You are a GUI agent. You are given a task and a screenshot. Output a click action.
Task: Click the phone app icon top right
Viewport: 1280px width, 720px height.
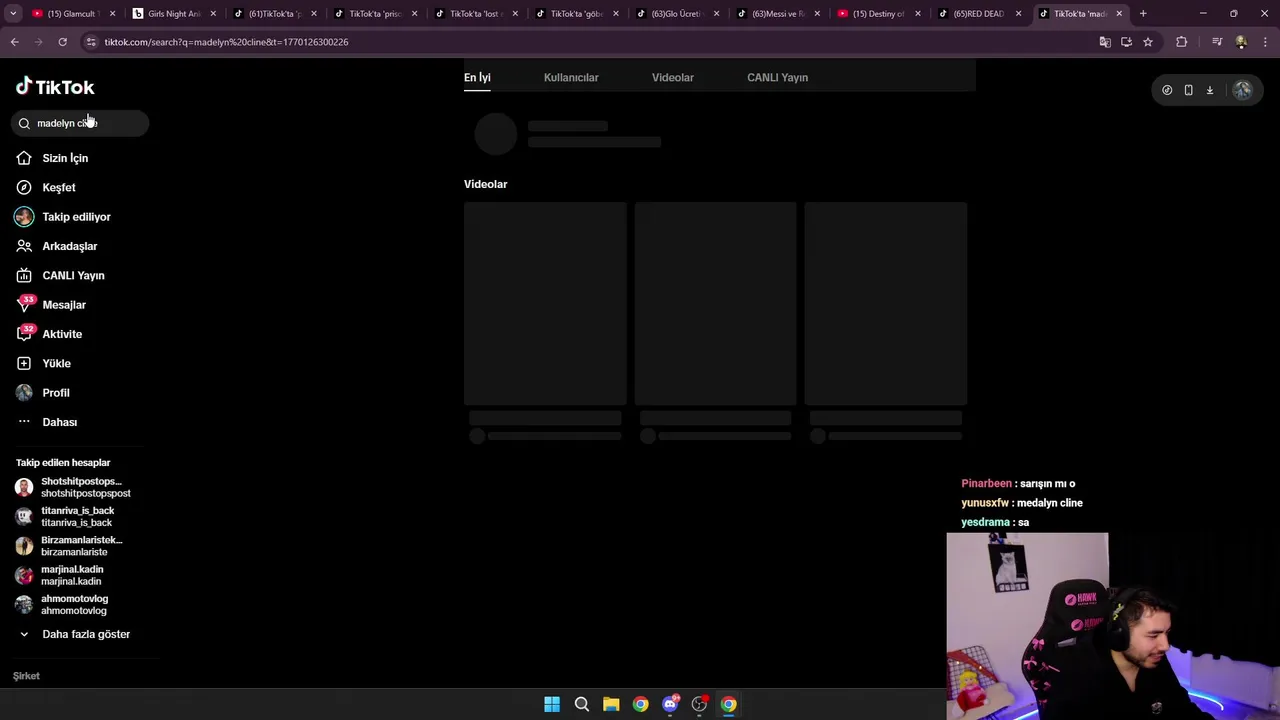click(x=1188, y=90)
